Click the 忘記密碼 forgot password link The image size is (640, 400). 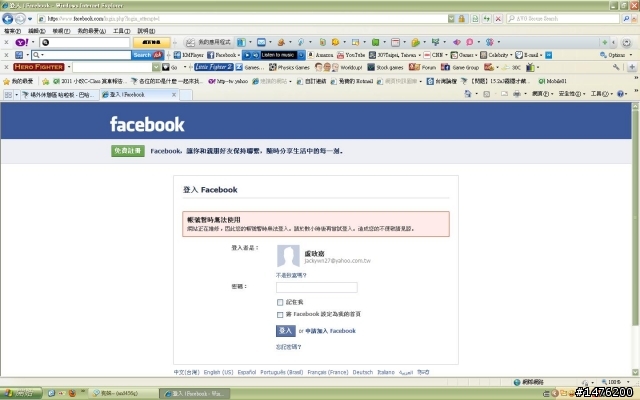289,347
